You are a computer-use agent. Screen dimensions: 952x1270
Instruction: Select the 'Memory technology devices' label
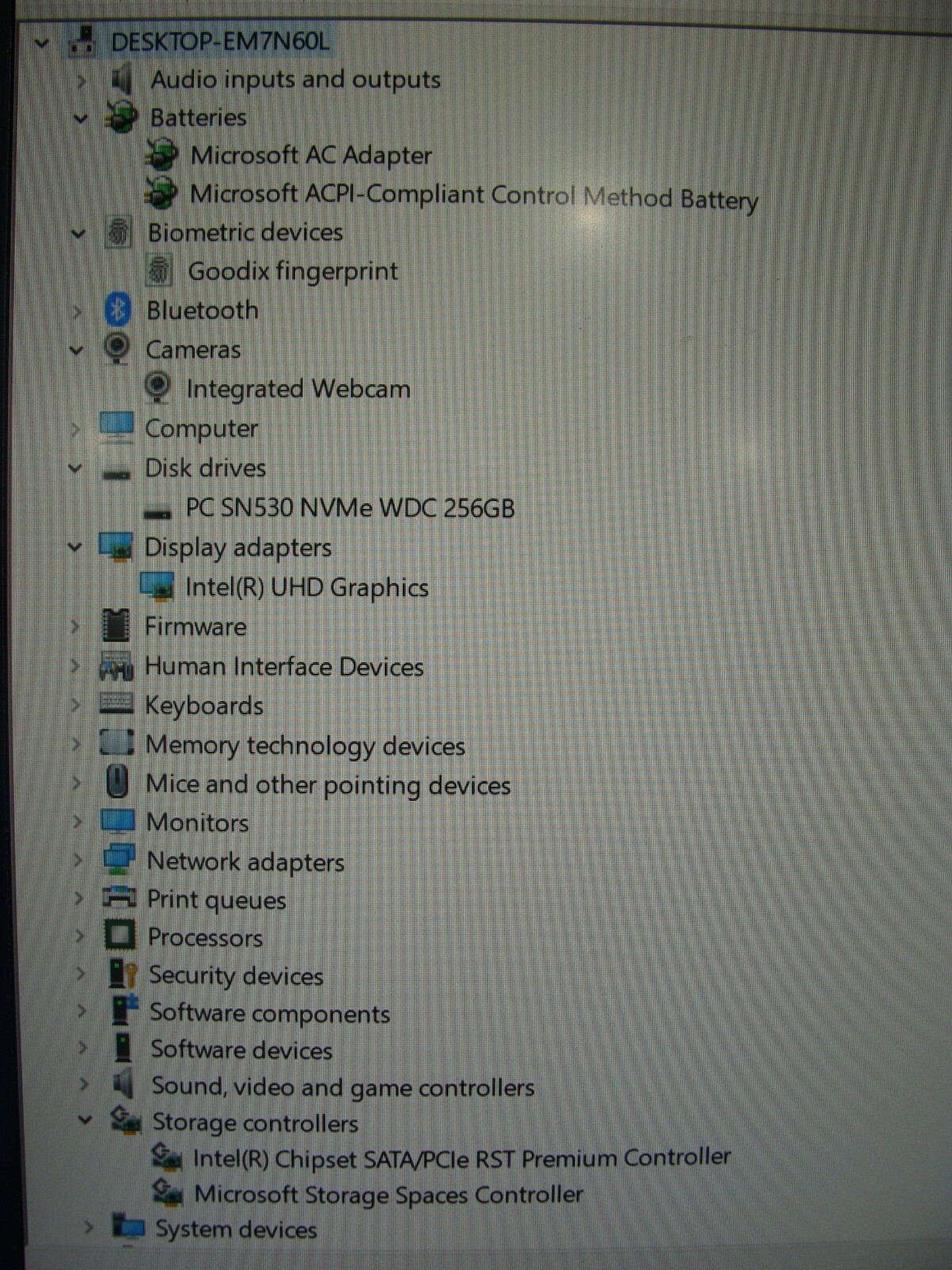click(x=305, y=745)
